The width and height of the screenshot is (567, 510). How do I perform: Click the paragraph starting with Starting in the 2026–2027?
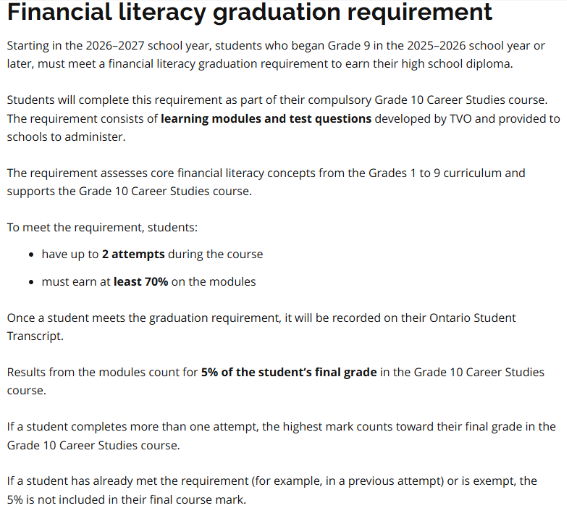pyautogui.click(x=276, y=55)
